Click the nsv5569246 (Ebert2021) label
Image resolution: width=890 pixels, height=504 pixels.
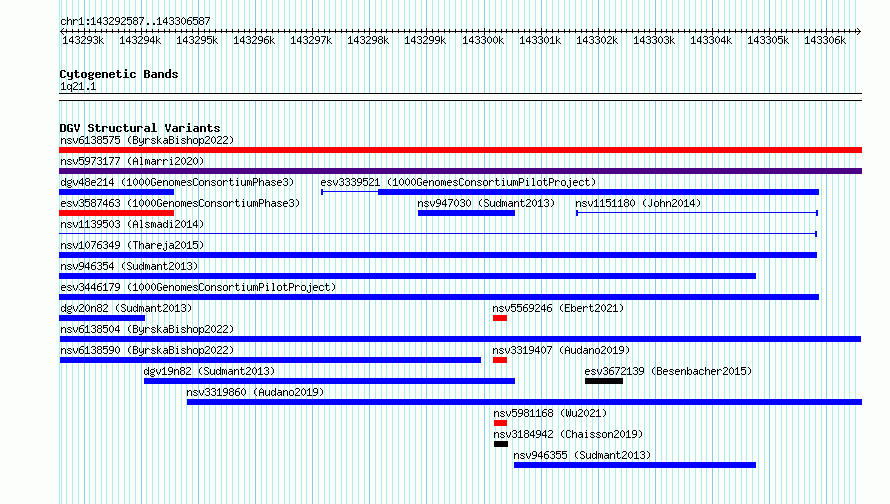coord(558,308)
